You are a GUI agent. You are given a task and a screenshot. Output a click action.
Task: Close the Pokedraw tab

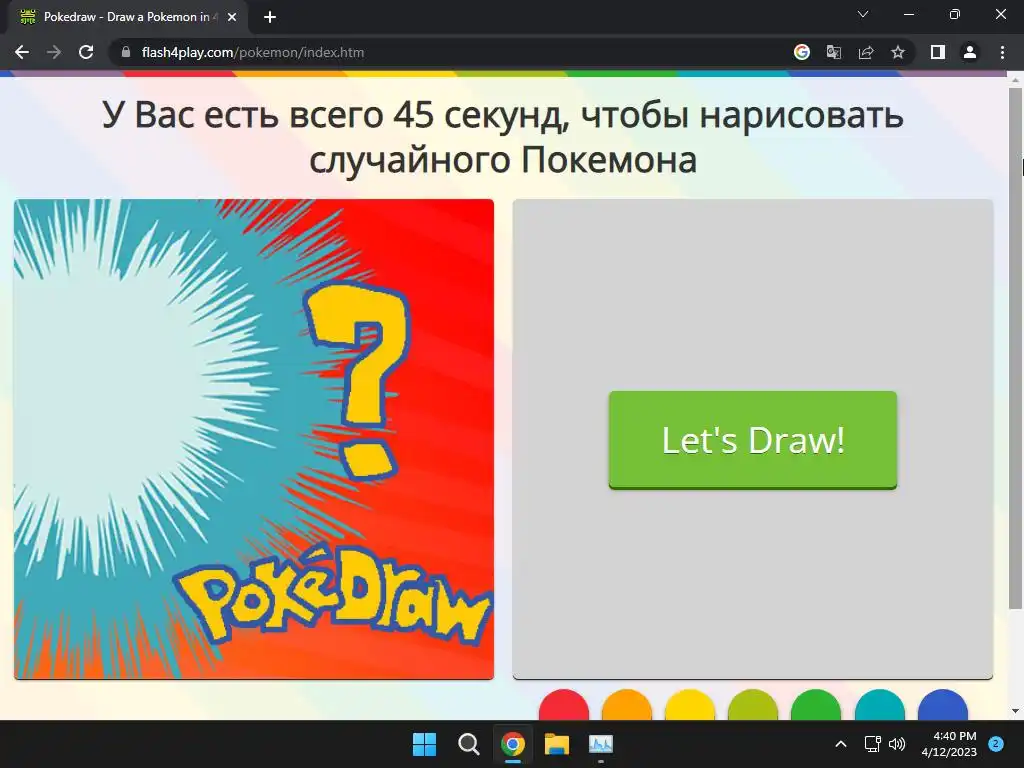click(x=232, y=17)
